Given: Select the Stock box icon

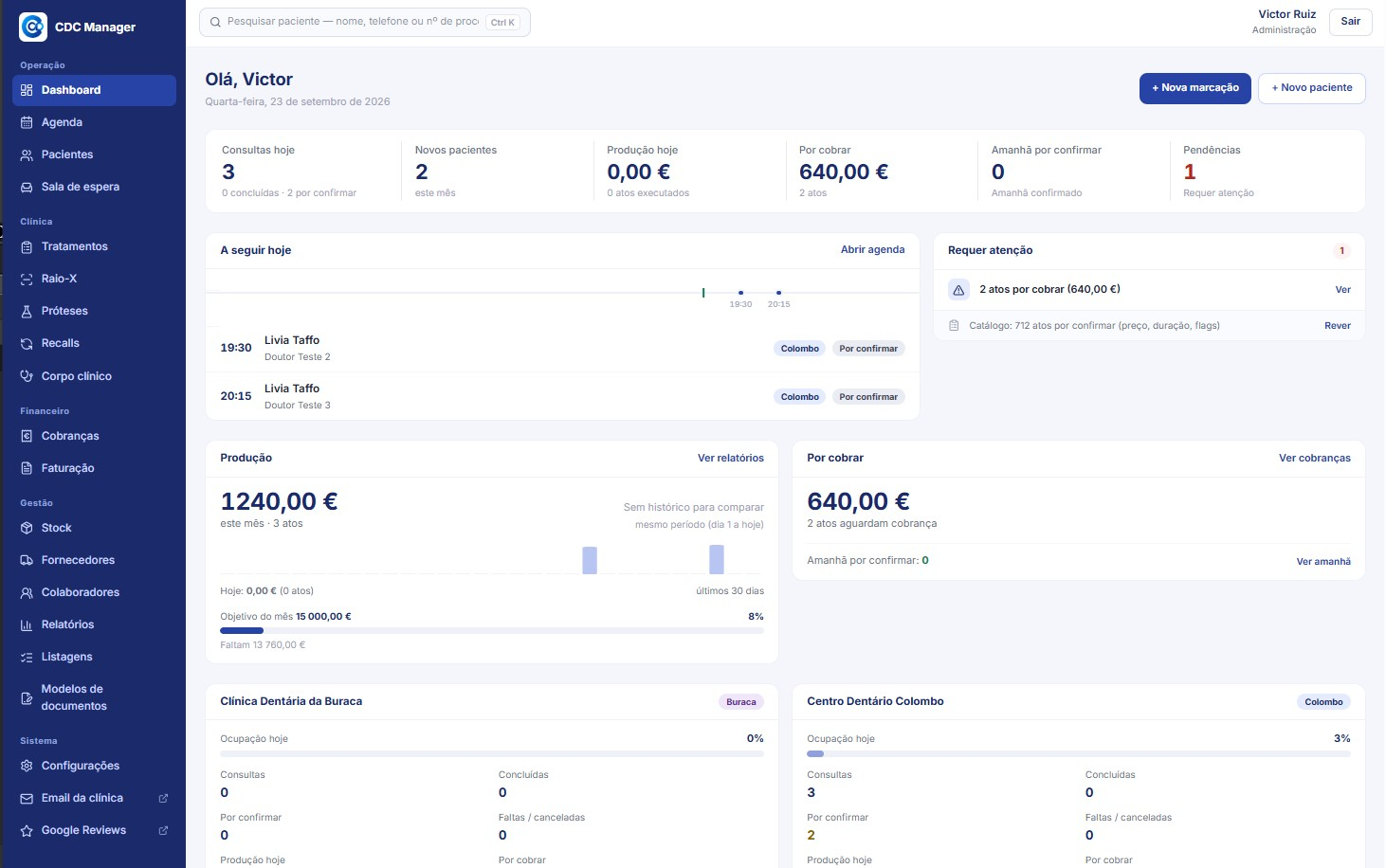Looking at the screenshot, I should tap(27, 528).
